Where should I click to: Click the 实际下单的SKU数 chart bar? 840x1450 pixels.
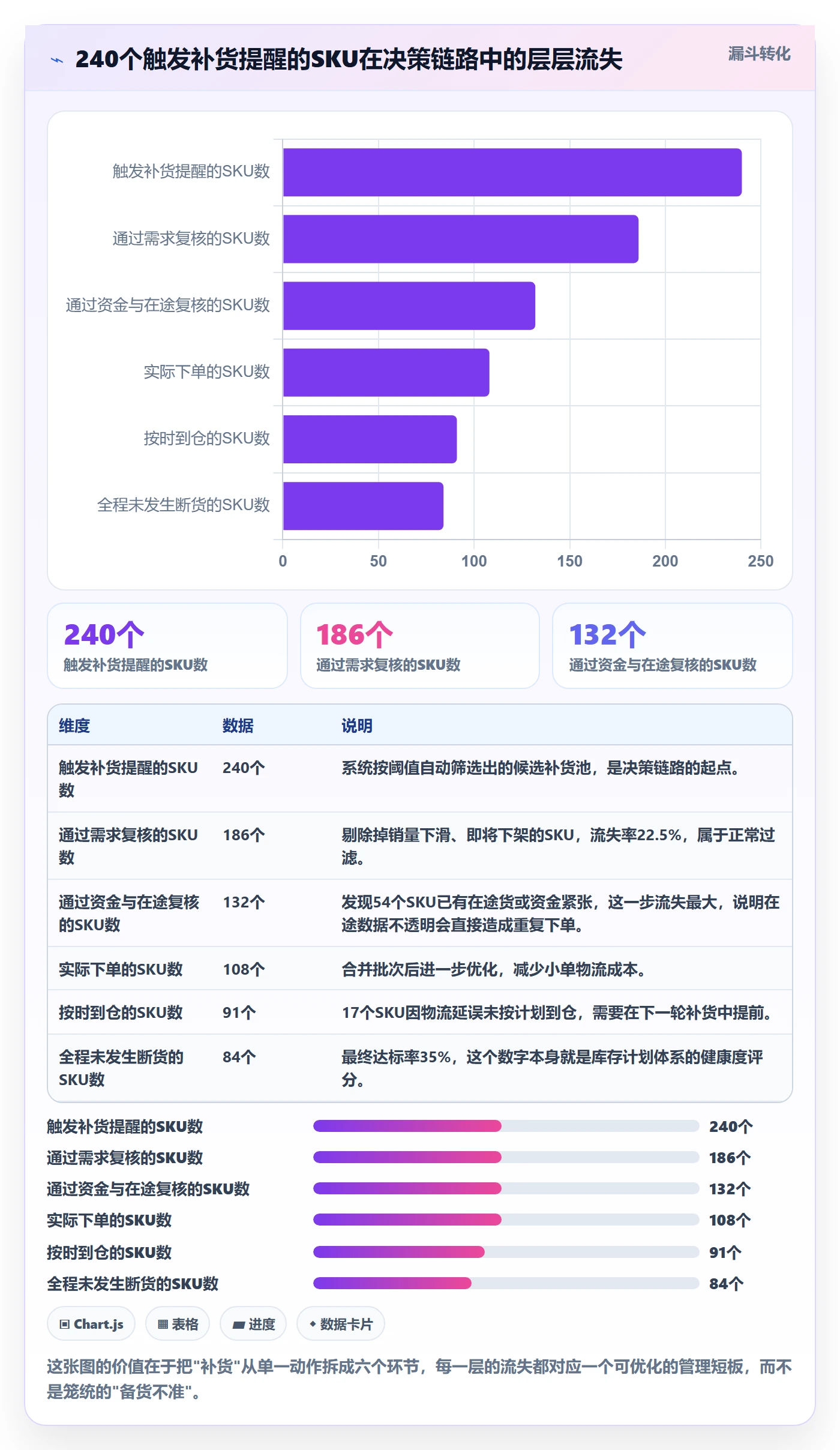click(x=386, y=372)
